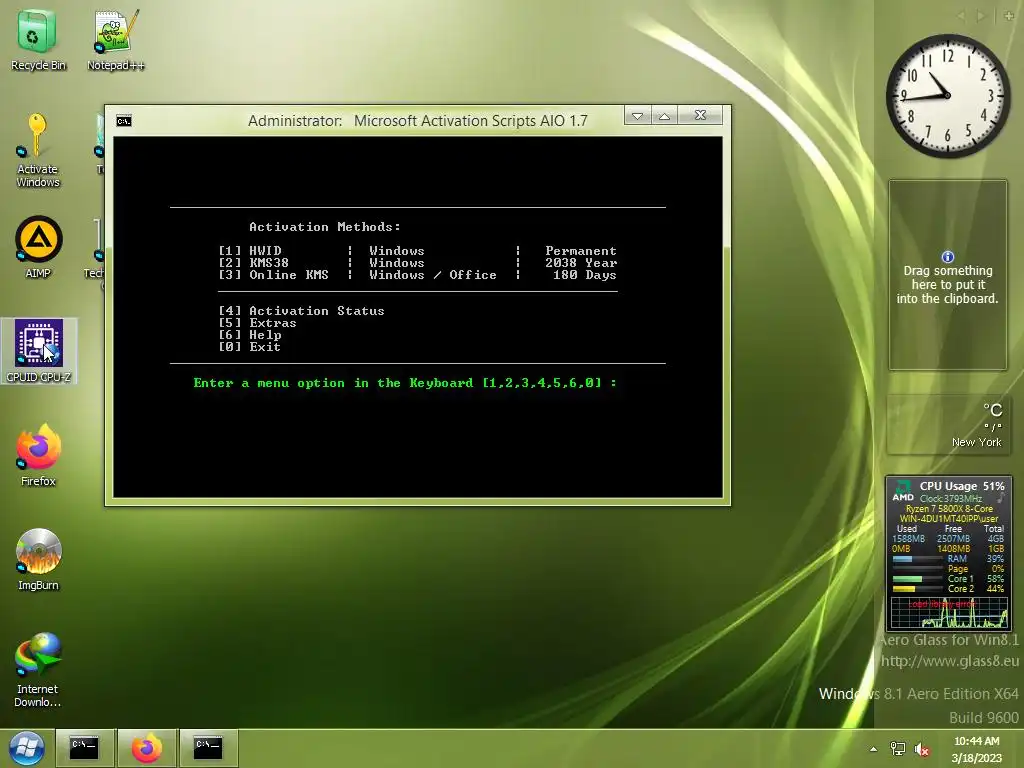Image resolution: width=1024 pixels, height=768 pixels.
Task: Click the CPU history graph in gadget
Action: (x=949, y=613)
